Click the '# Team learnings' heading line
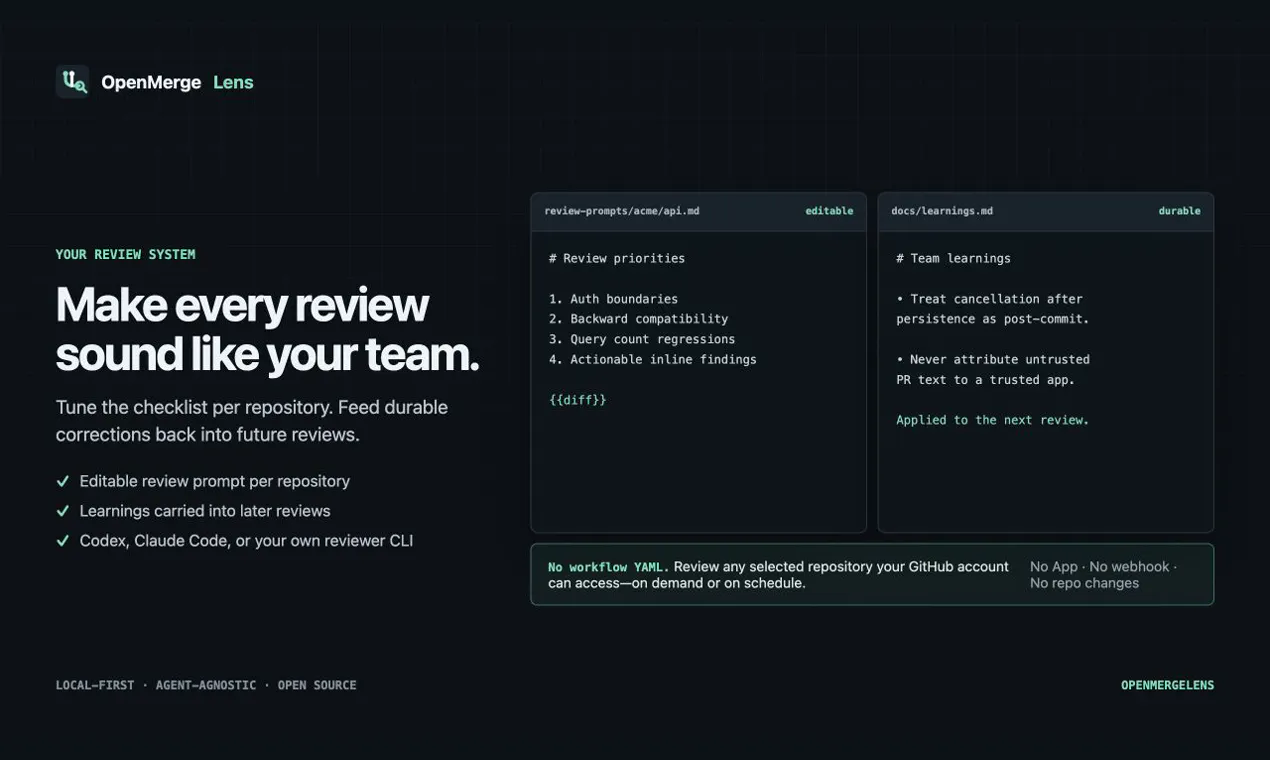This screenshot has height=760, width=1270. 953,258
